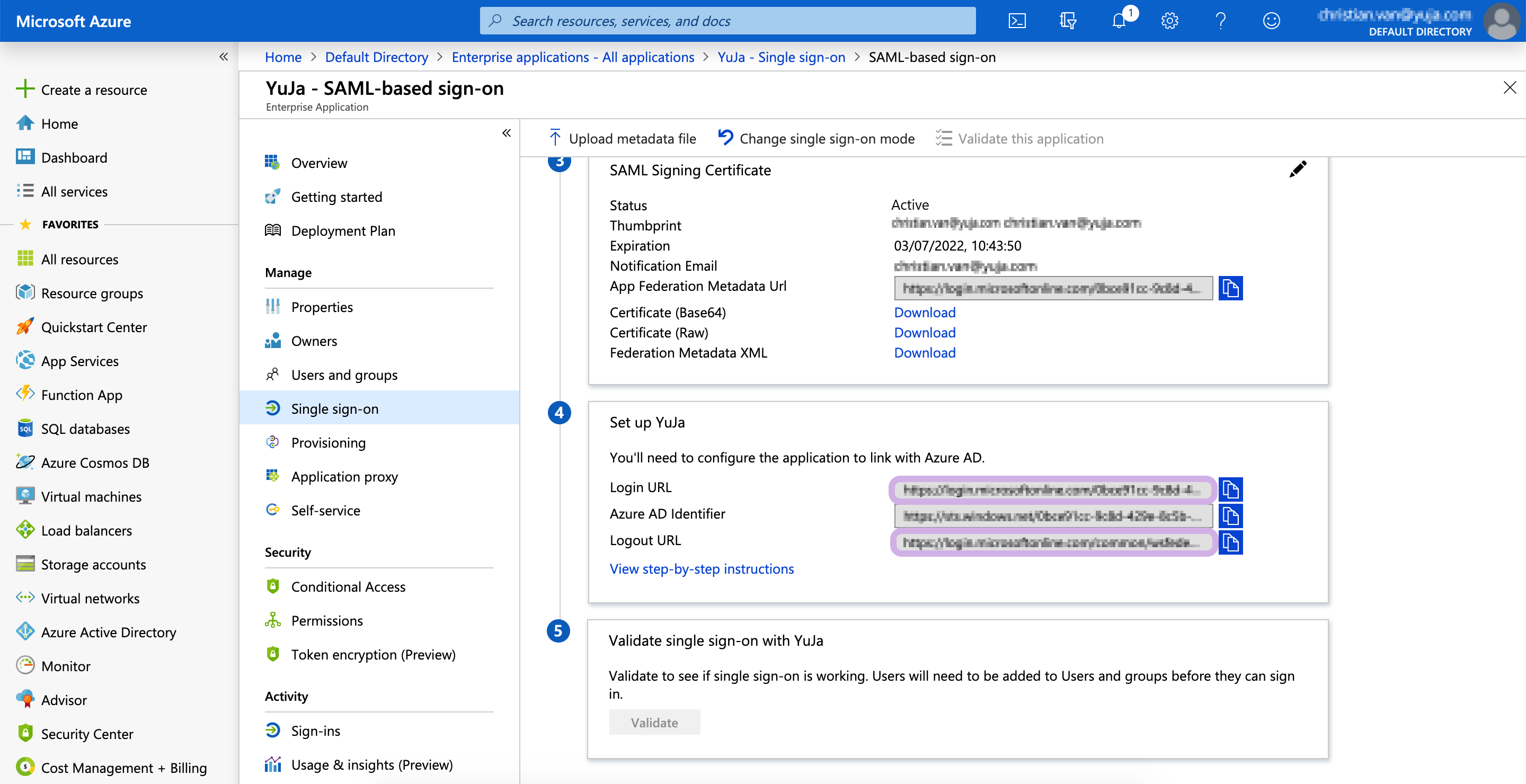
Task: Open View step-by-step instructions link
Action: 702,568
